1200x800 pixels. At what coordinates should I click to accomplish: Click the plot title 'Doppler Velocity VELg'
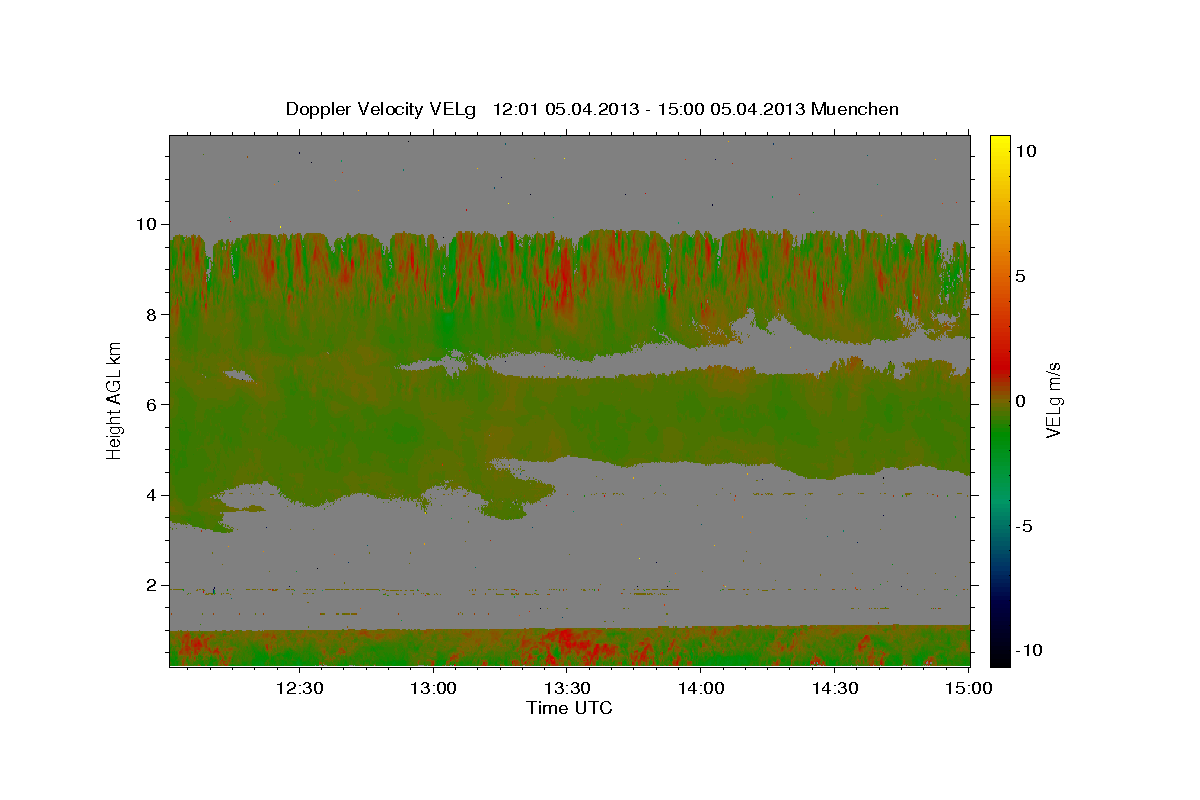[380, 109]
